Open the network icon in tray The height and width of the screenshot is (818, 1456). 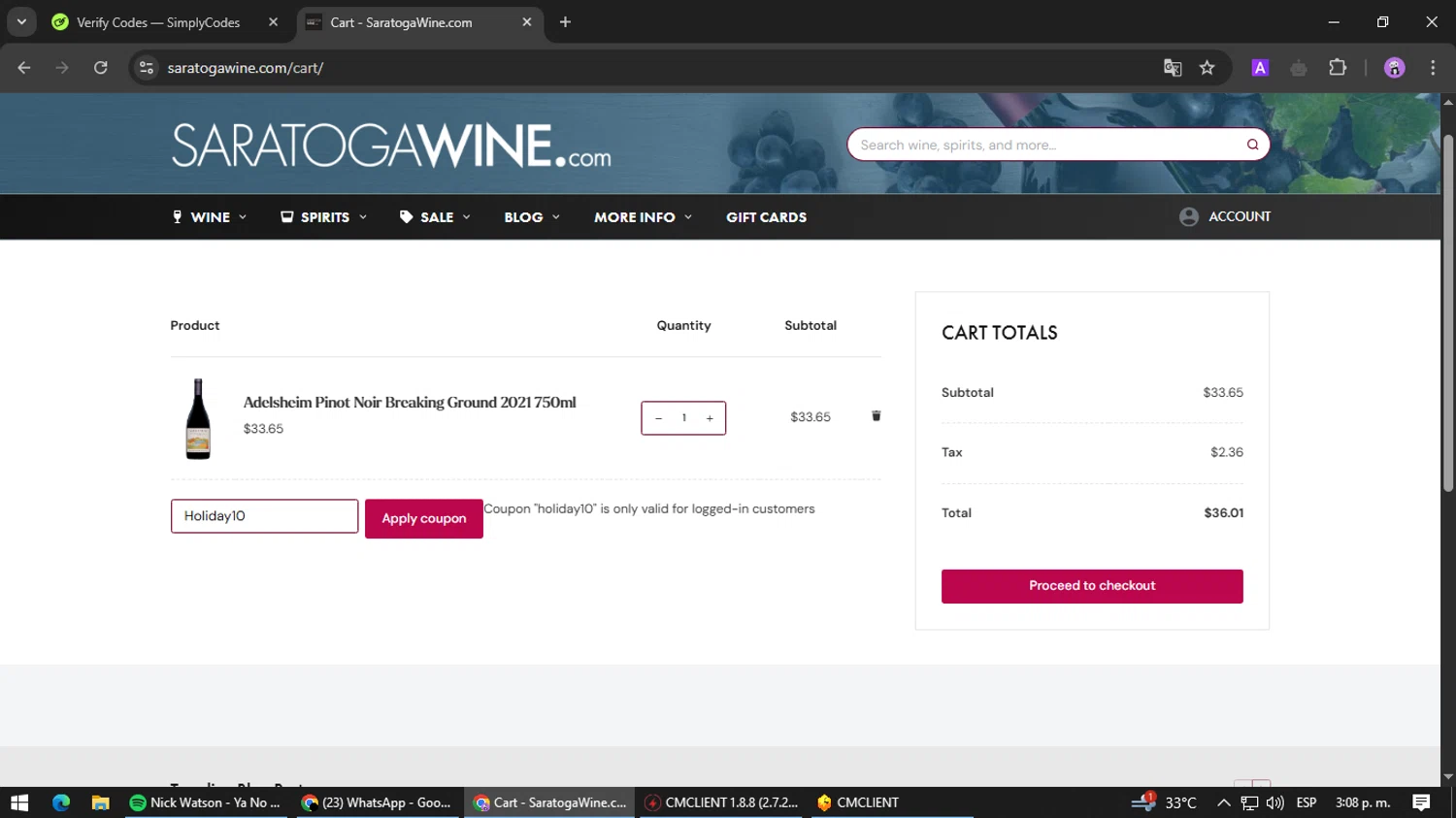click(1249, 802)
